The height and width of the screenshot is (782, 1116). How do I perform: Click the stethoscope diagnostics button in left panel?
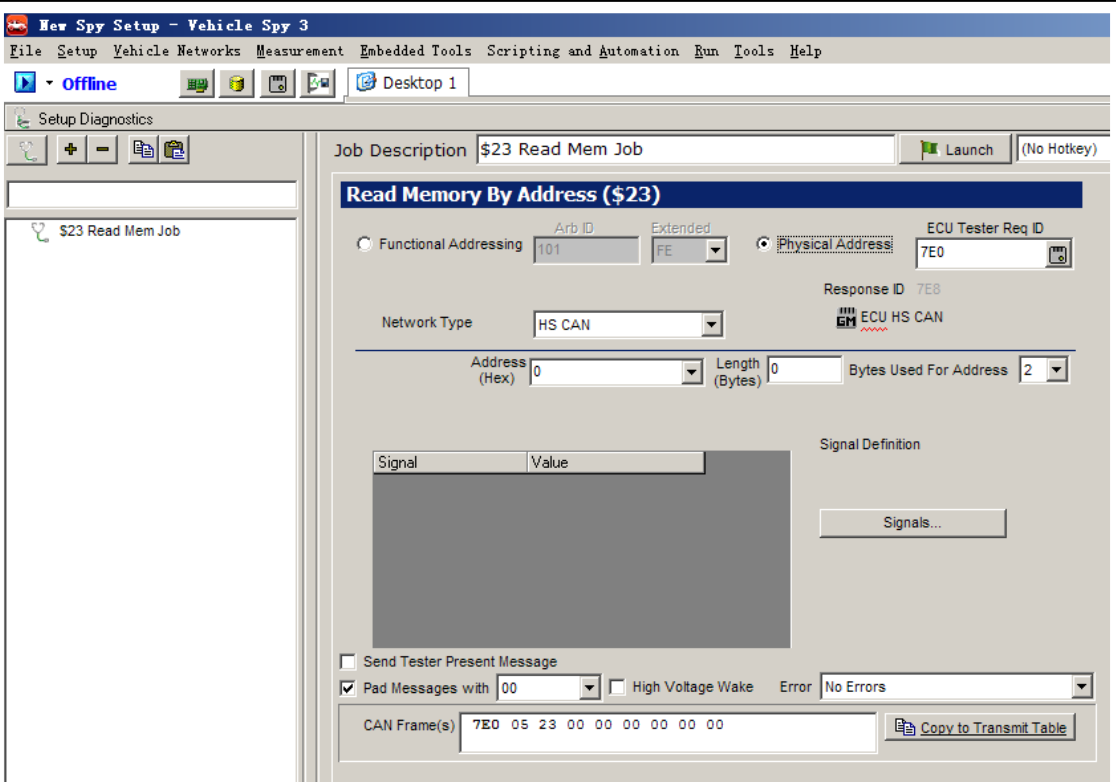click(x=28, y=150)
